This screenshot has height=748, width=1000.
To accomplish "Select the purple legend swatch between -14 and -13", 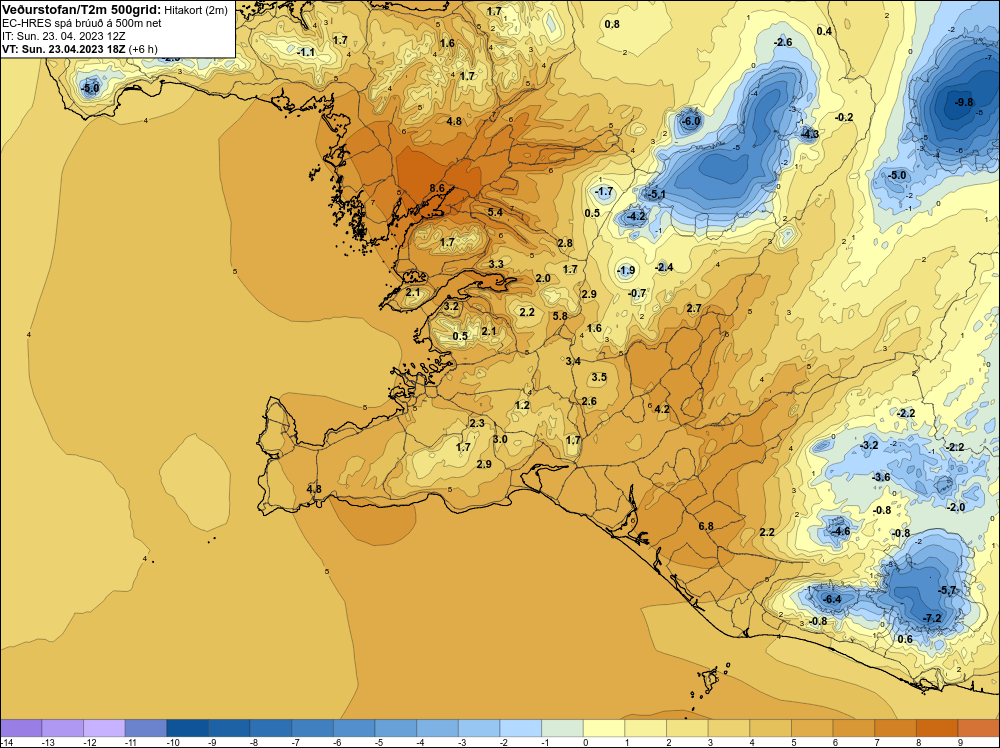I will [22, 728].
